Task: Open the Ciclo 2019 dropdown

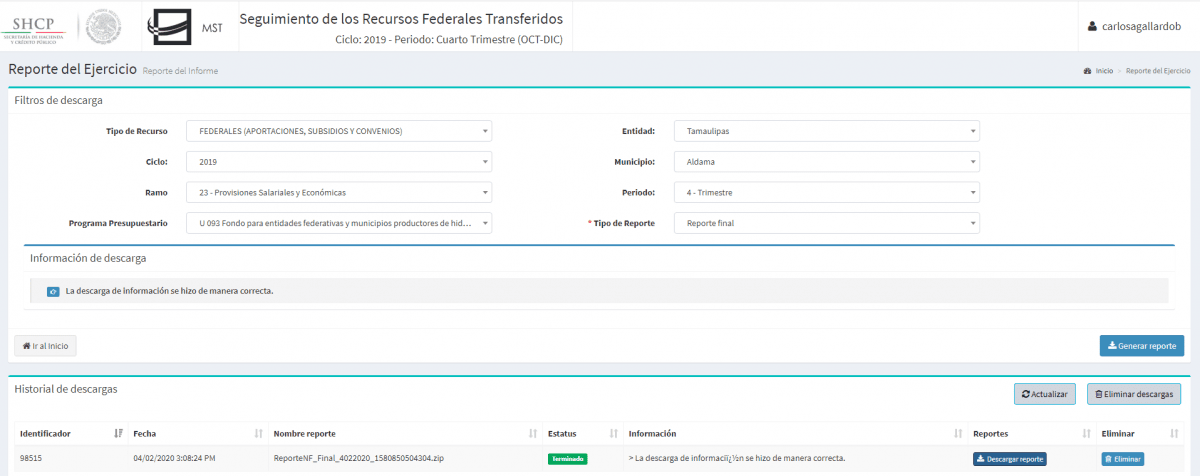Action: tap(339, 161)
